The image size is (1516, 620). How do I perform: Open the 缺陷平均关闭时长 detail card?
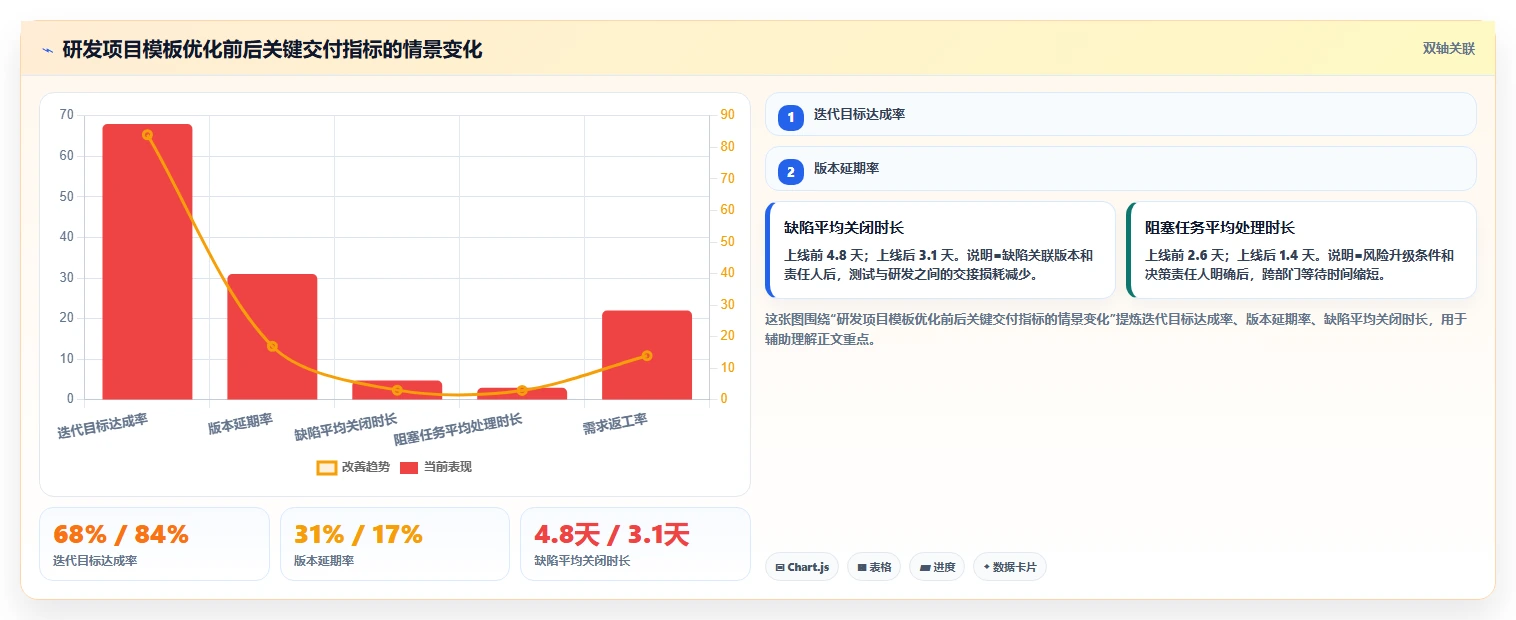click(x=940, y=250)
